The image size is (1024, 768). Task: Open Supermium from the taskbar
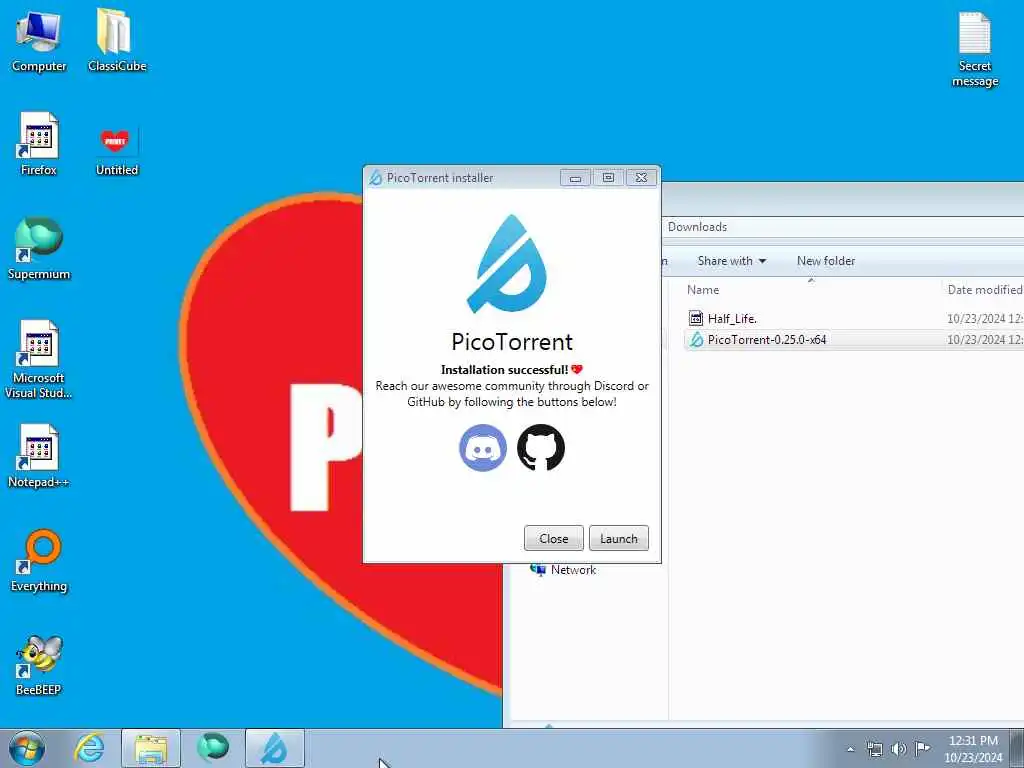click(213, 748)
